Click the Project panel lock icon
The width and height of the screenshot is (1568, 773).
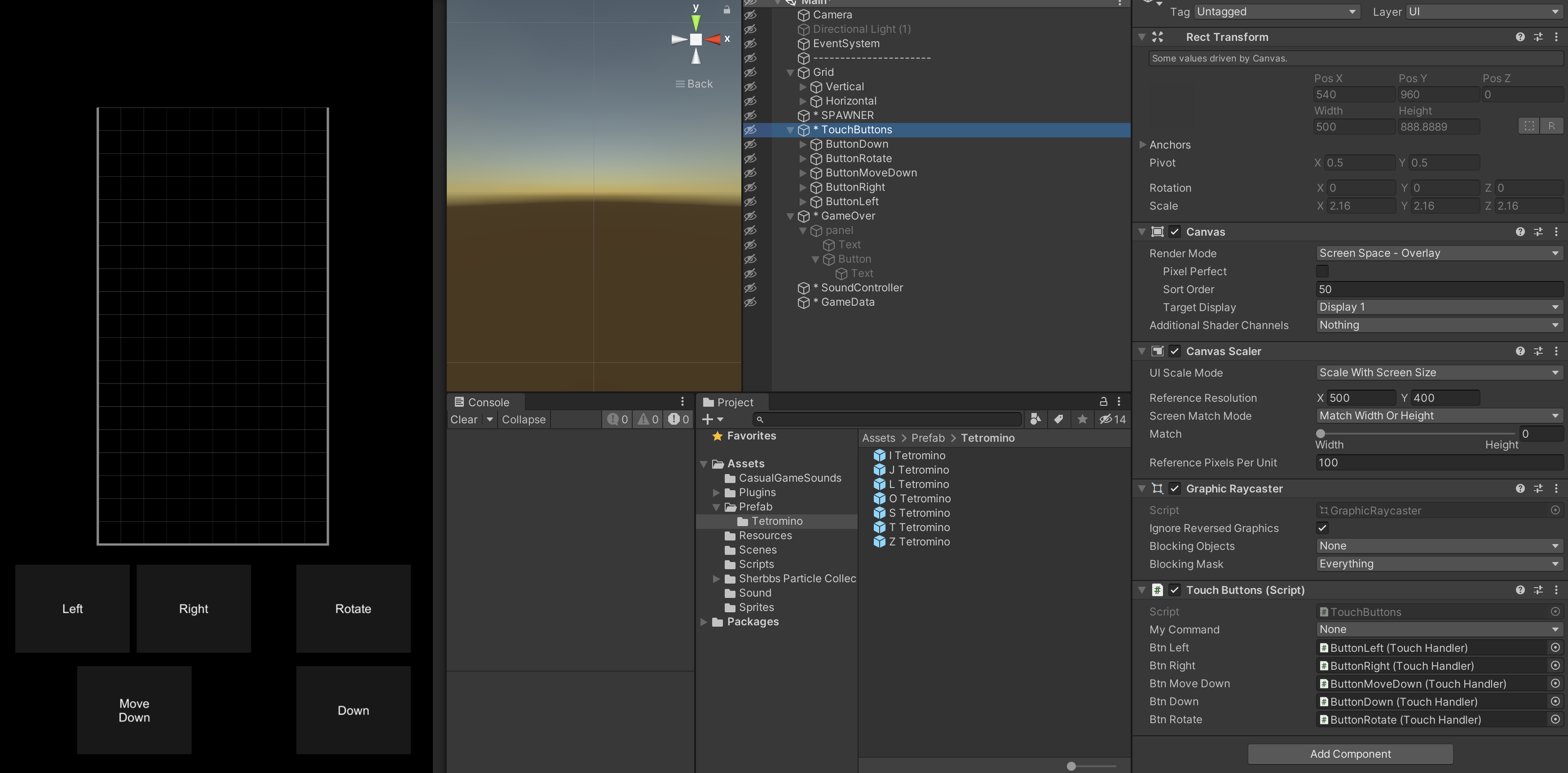point(1103,402)
